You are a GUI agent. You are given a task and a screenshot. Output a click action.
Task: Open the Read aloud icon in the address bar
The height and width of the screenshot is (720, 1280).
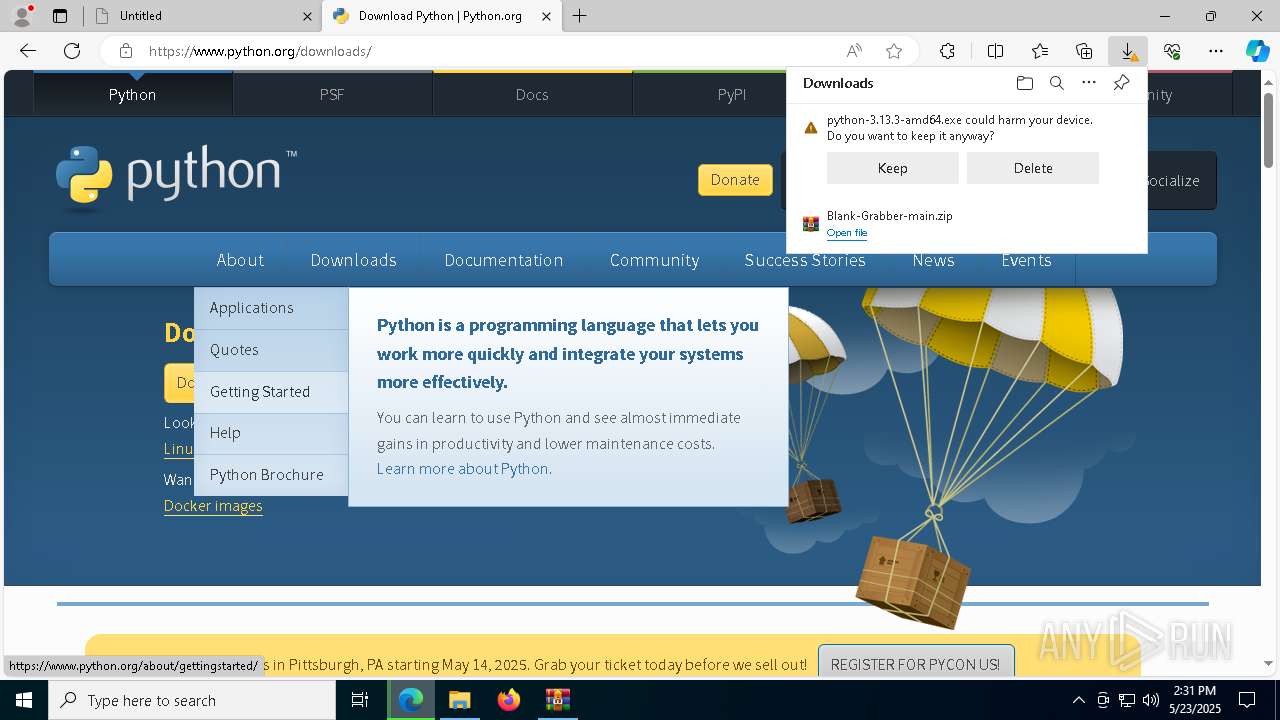coord(854,51)
